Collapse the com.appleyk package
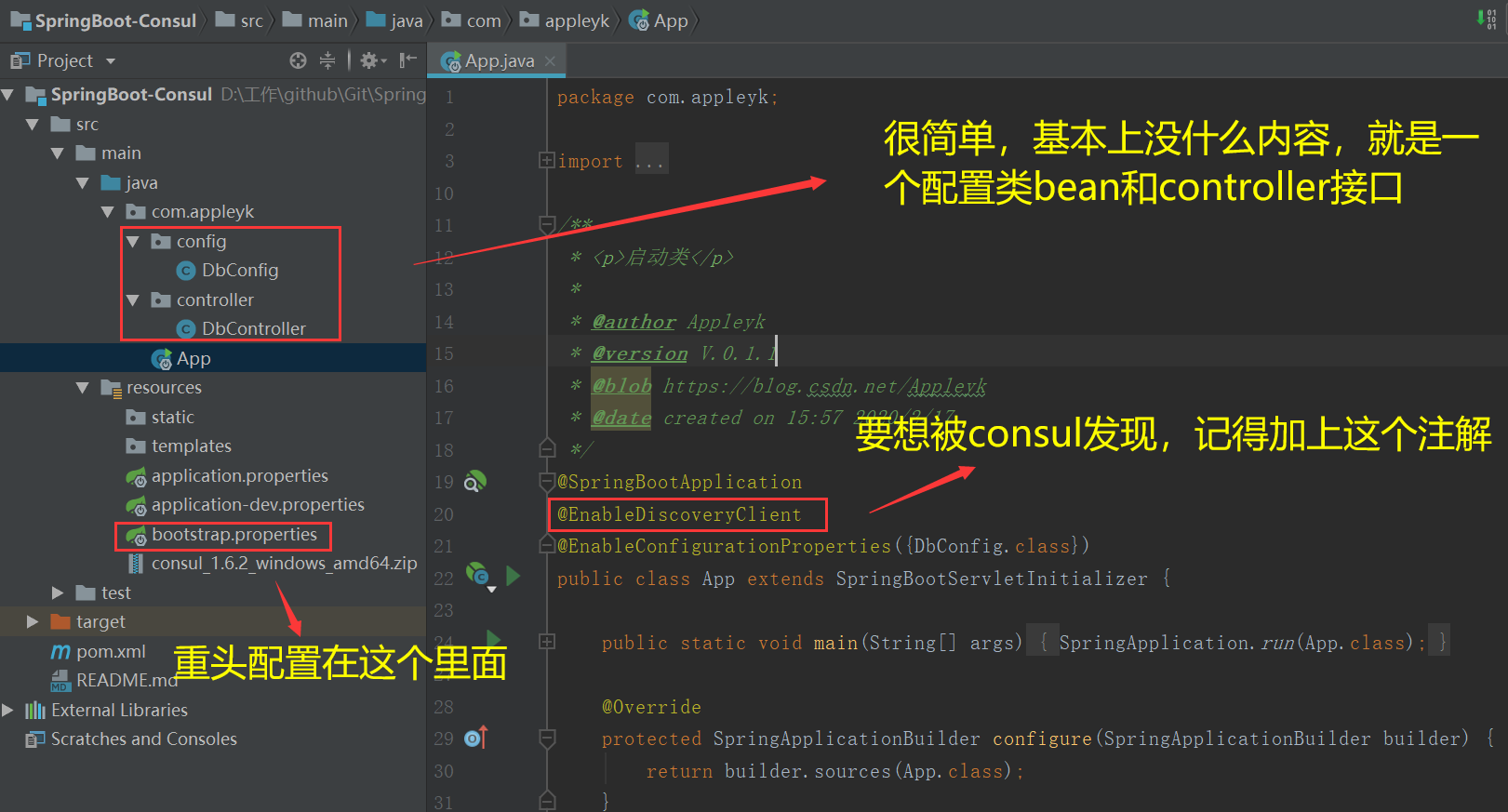The image size is (1508, 812). [107, 212]
